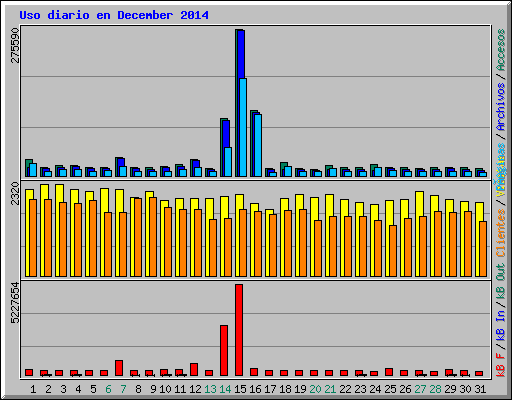Click the x-axis day label 22
This screenshot has height=400, width=512.
pyautogui.click(x=345, y=389)
